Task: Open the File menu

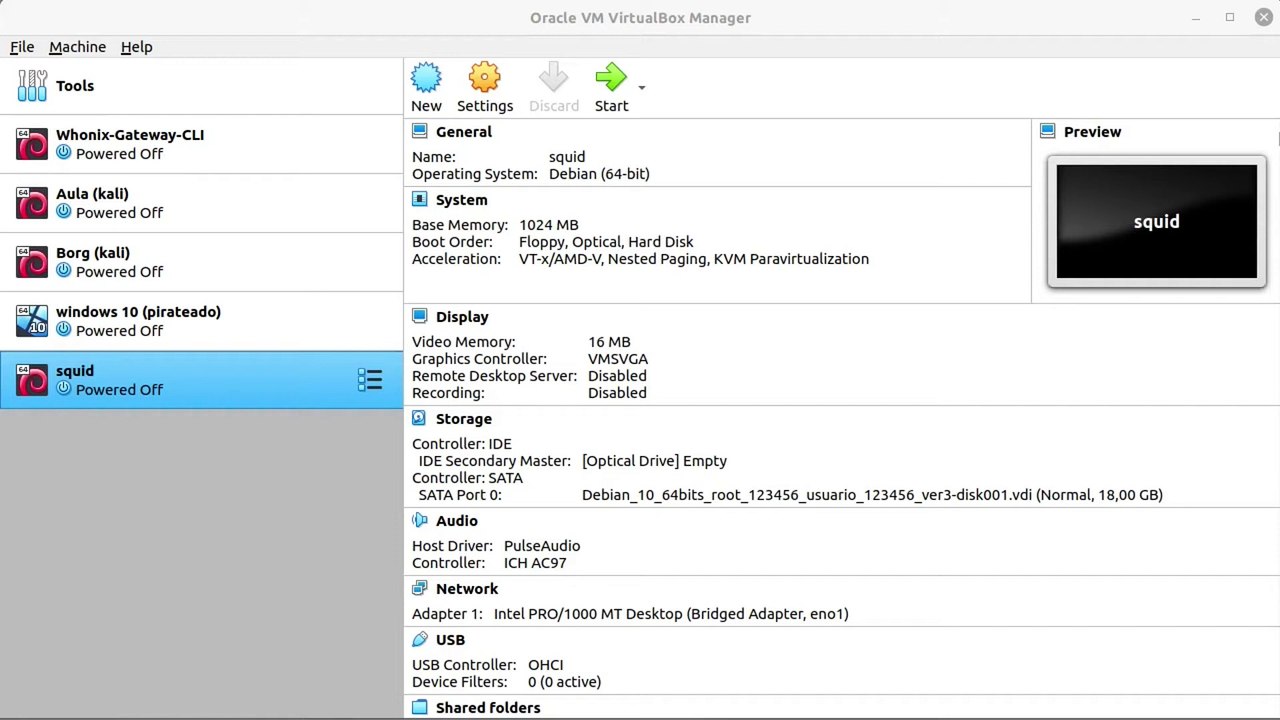Action: [x=22, y=47]
